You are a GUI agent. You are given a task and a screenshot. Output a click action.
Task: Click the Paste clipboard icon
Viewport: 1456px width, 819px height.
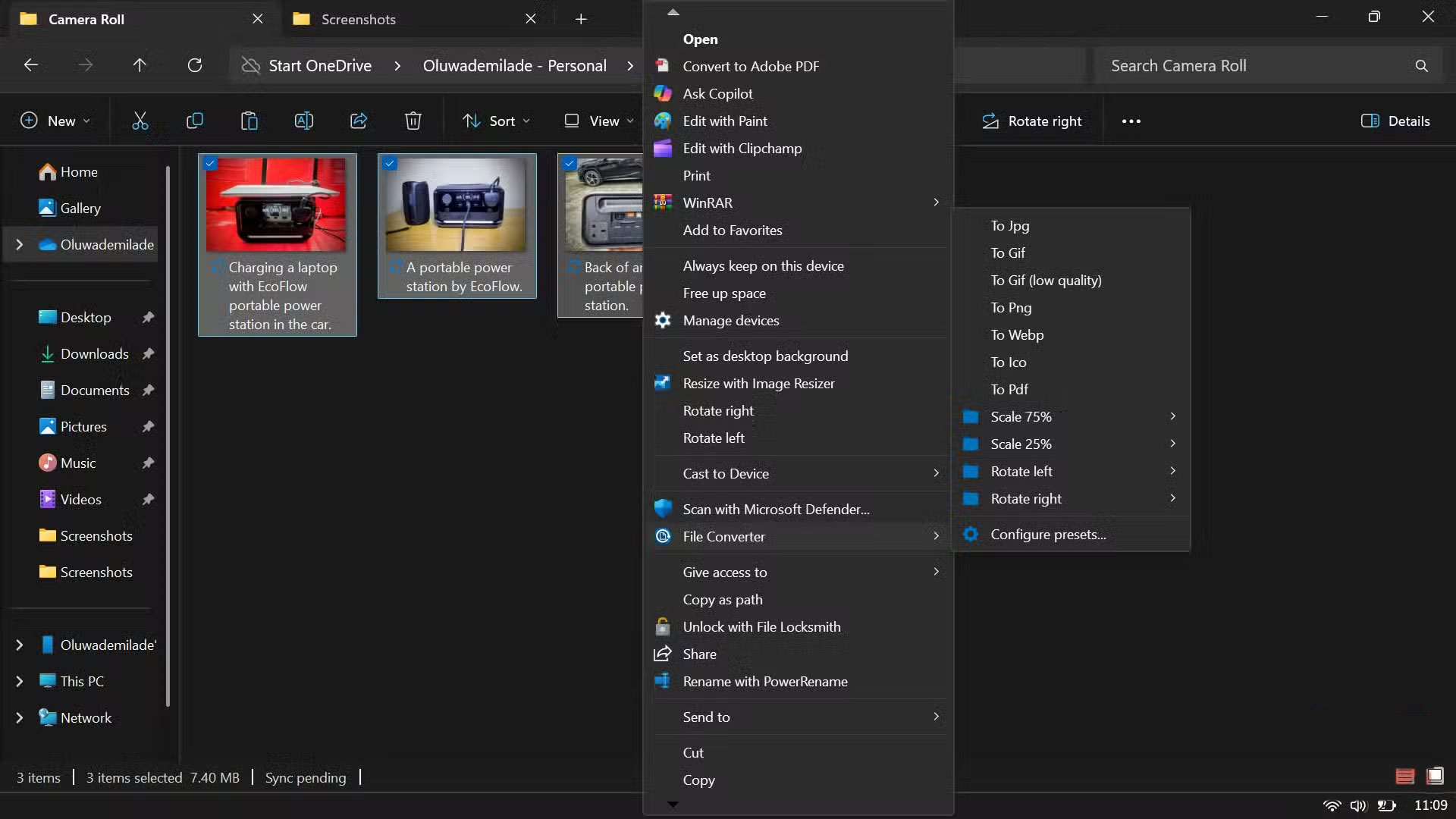click(x=249, y=121)
